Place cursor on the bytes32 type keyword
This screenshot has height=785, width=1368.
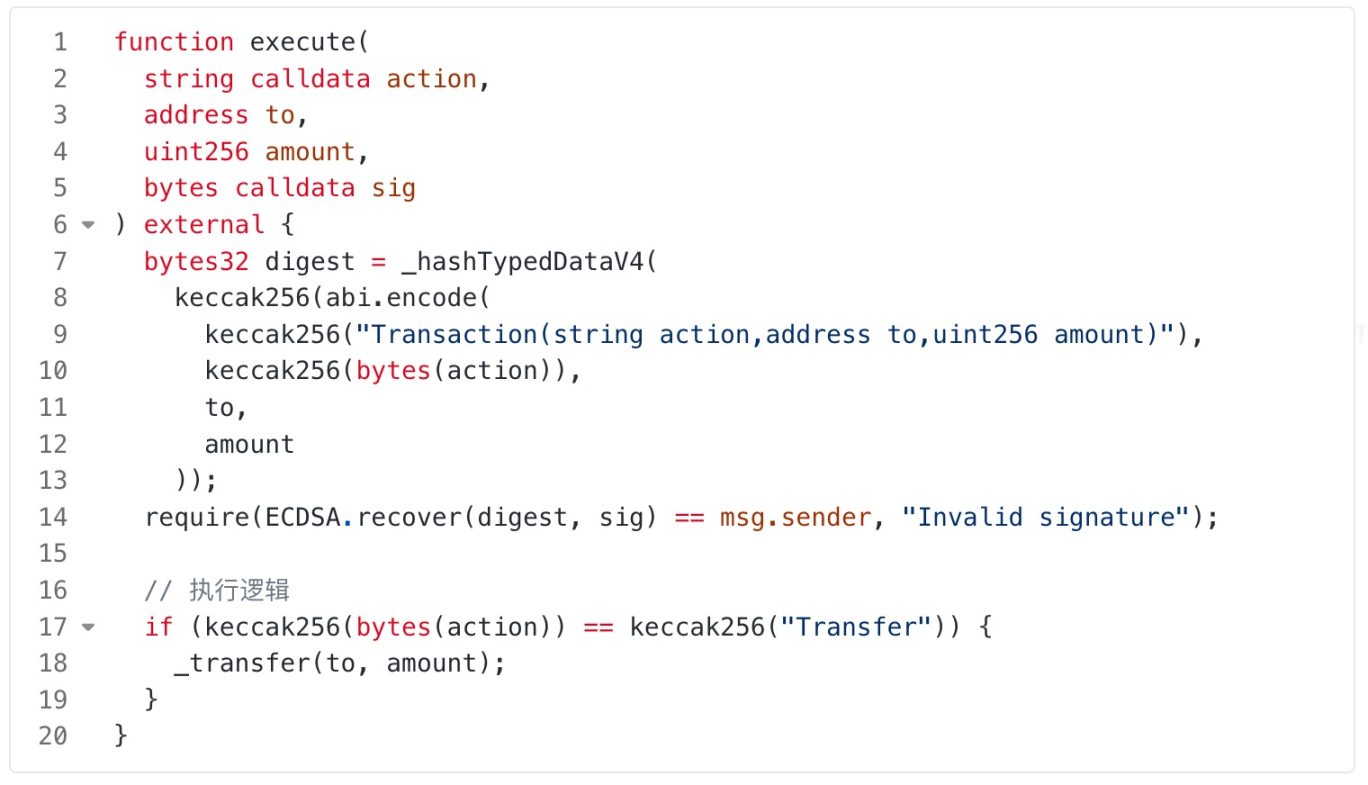[196, 262]
